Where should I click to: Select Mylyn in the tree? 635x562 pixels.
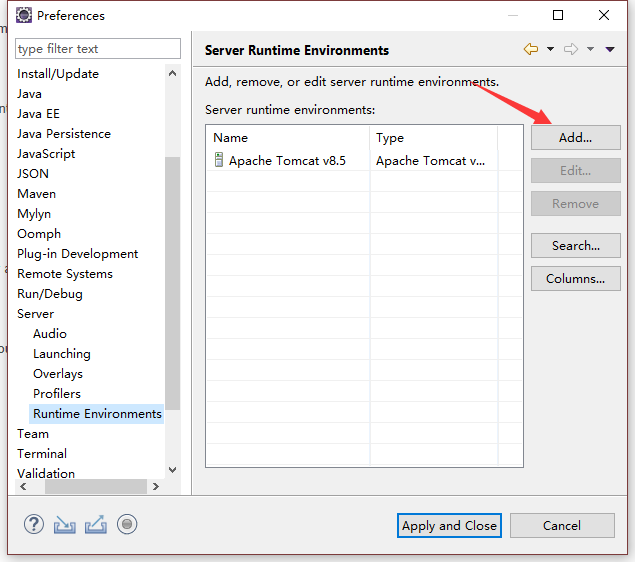34,214
